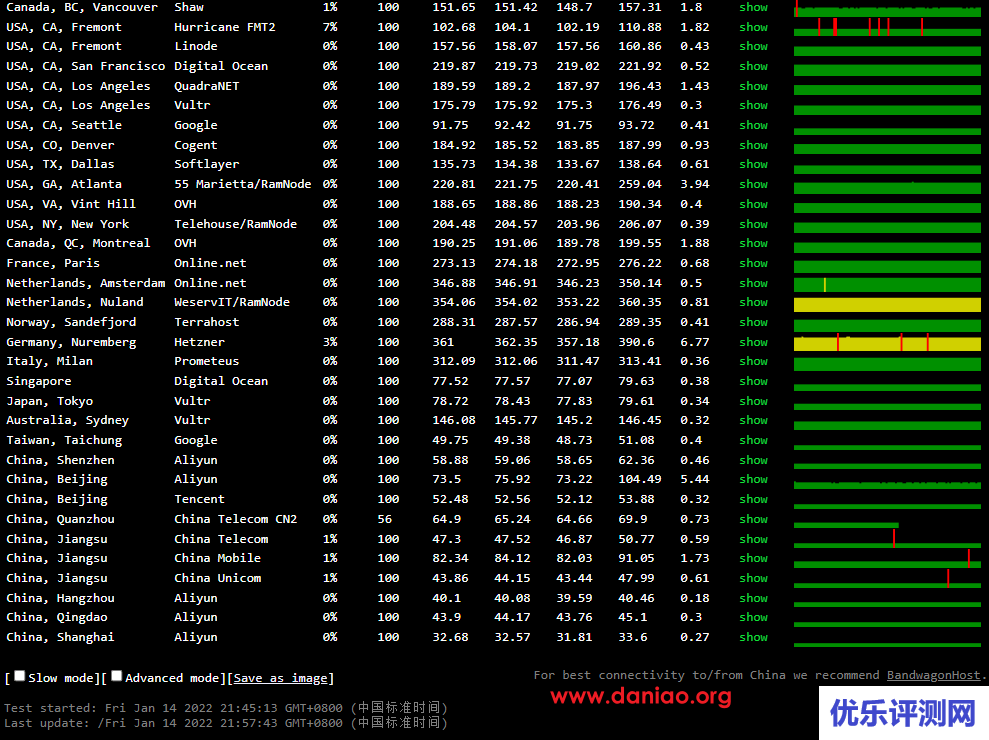Select the "55 Marietta/RamNode" provider text
Screen dimensions: 989x740
click(243, 184)
